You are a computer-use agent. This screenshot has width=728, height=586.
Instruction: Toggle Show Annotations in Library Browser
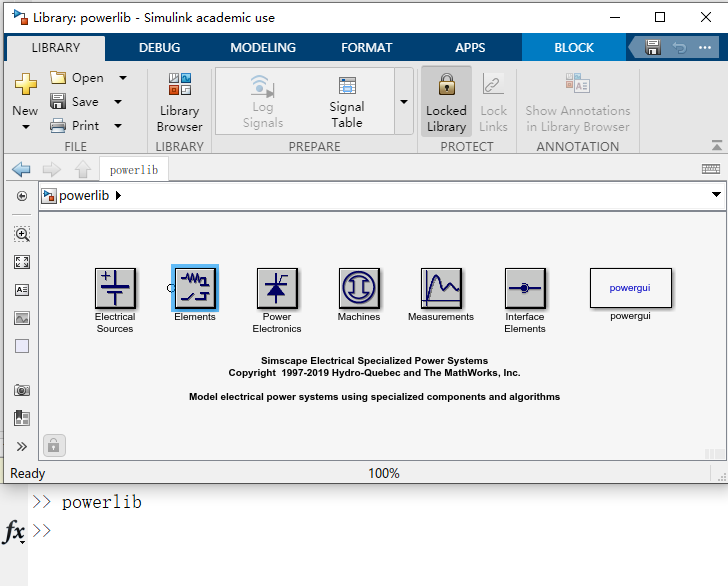pyautogui.click(x=578, y=102)
